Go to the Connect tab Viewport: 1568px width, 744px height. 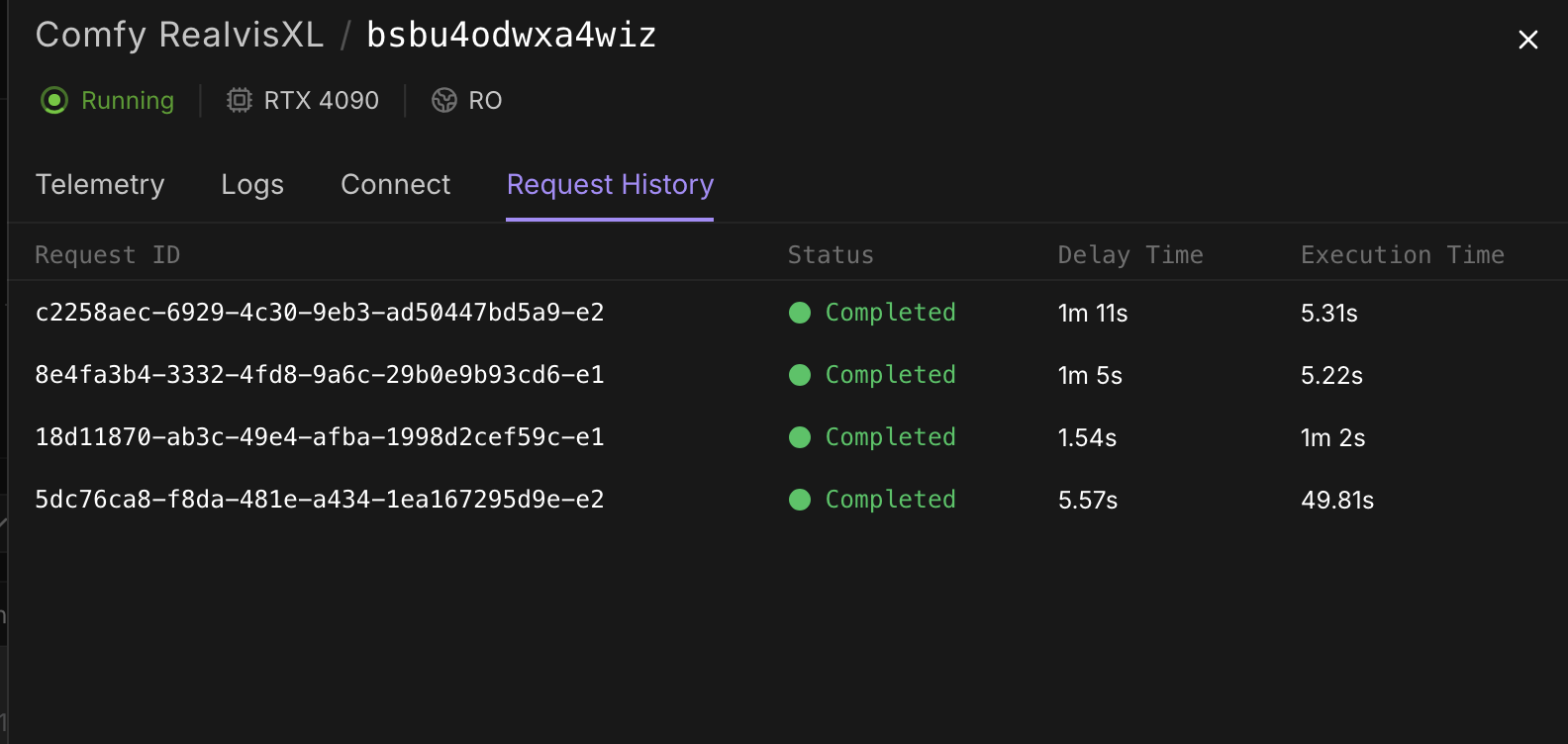395,185
